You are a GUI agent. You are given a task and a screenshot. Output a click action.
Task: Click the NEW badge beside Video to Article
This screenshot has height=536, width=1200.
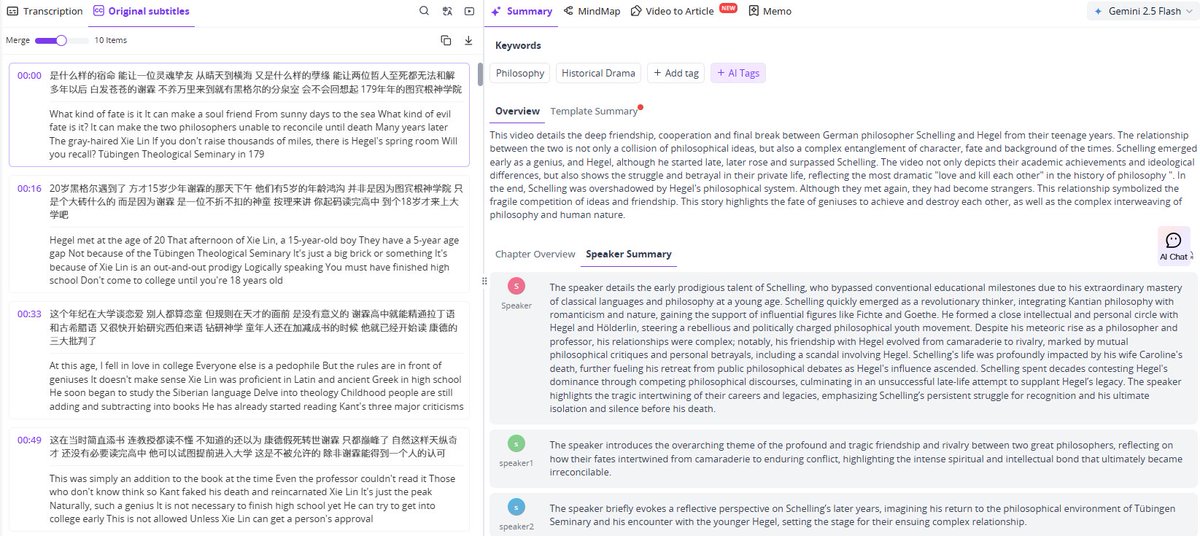coord(728,8)
